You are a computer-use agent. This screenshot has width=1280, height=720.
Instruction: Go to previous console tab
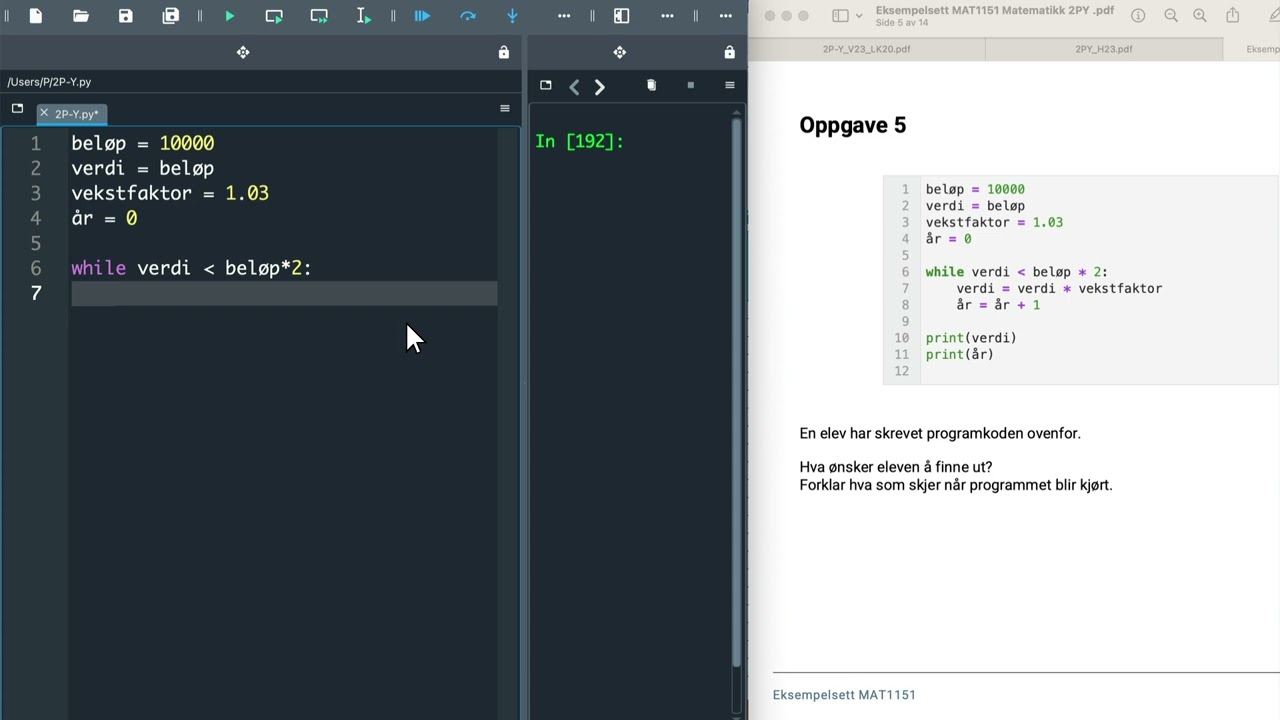574,87
